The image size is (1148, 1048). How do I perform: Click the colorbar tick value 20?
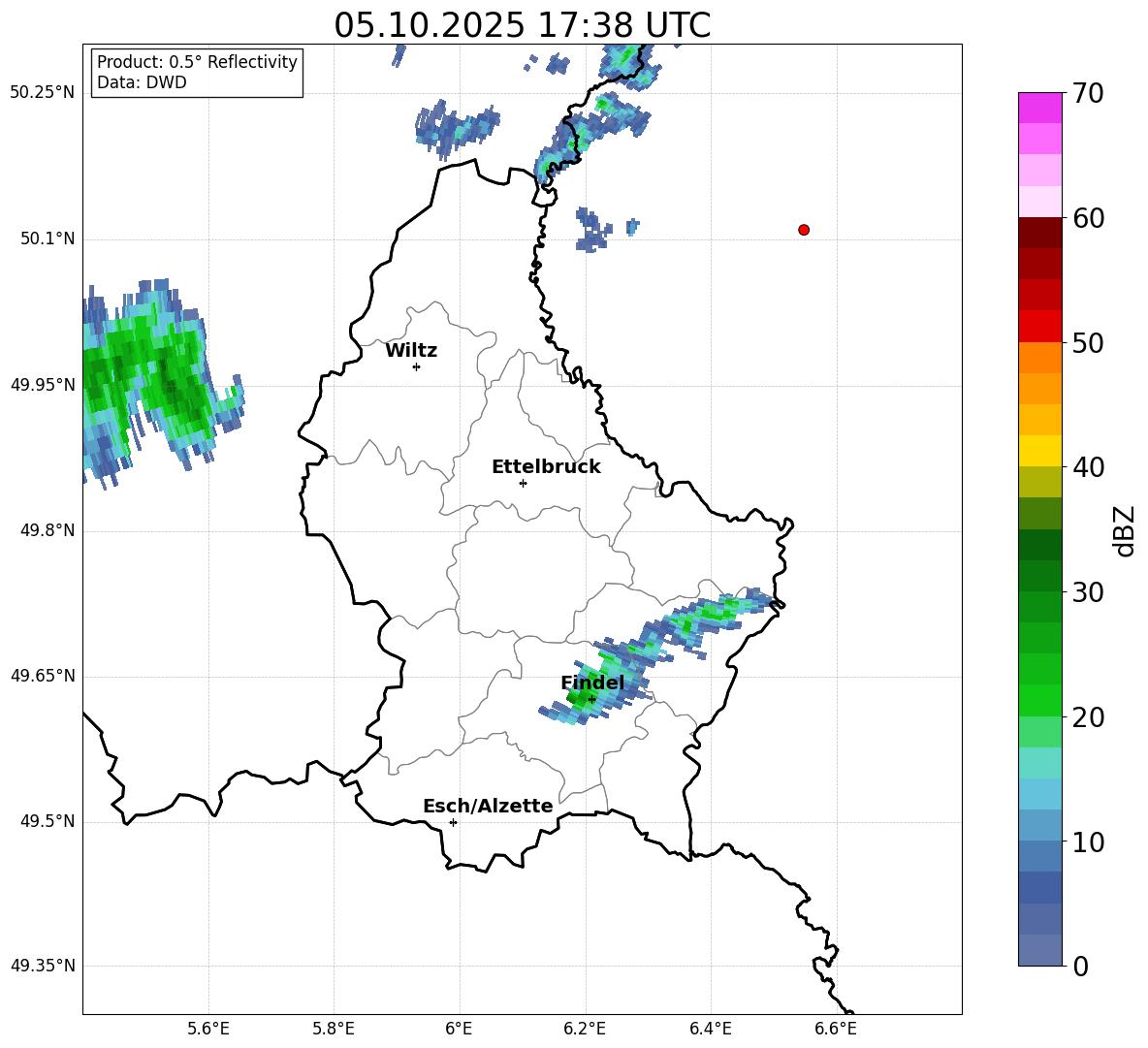coord(1088,717)
